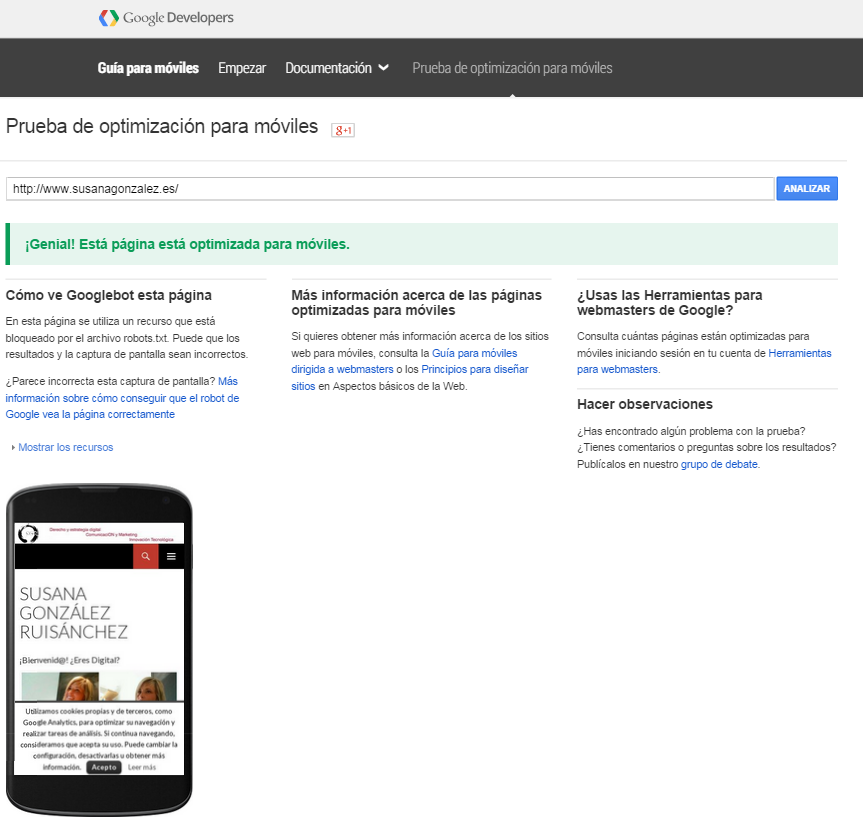Screen dimensions: 863x824
Task: Expand the Documentación dropdown arrow
Action: pos(384,68)
